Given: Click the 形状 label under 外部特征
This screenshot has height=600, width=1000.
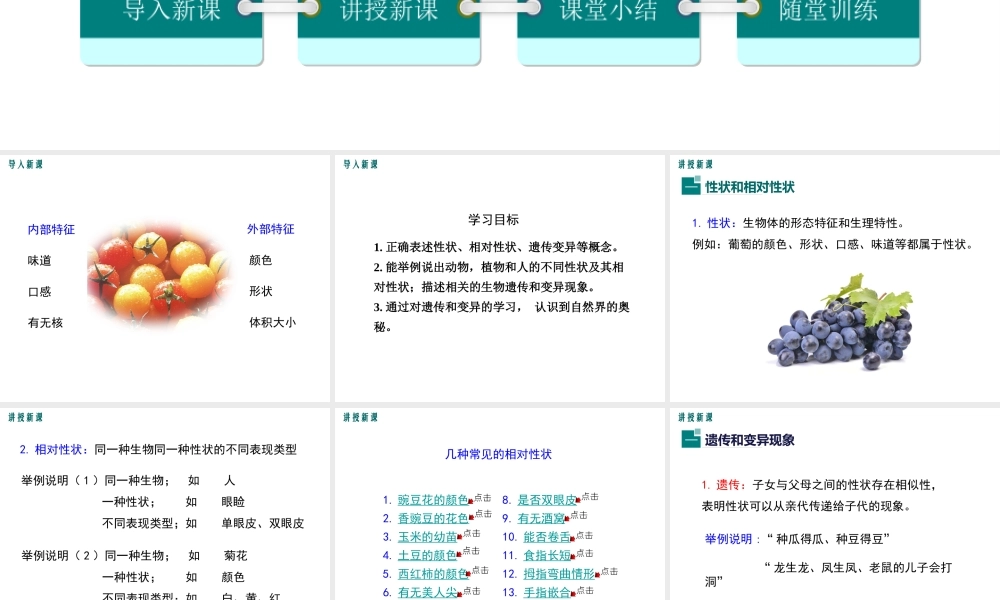Looking at the screenshot, I should click(260, 291).
